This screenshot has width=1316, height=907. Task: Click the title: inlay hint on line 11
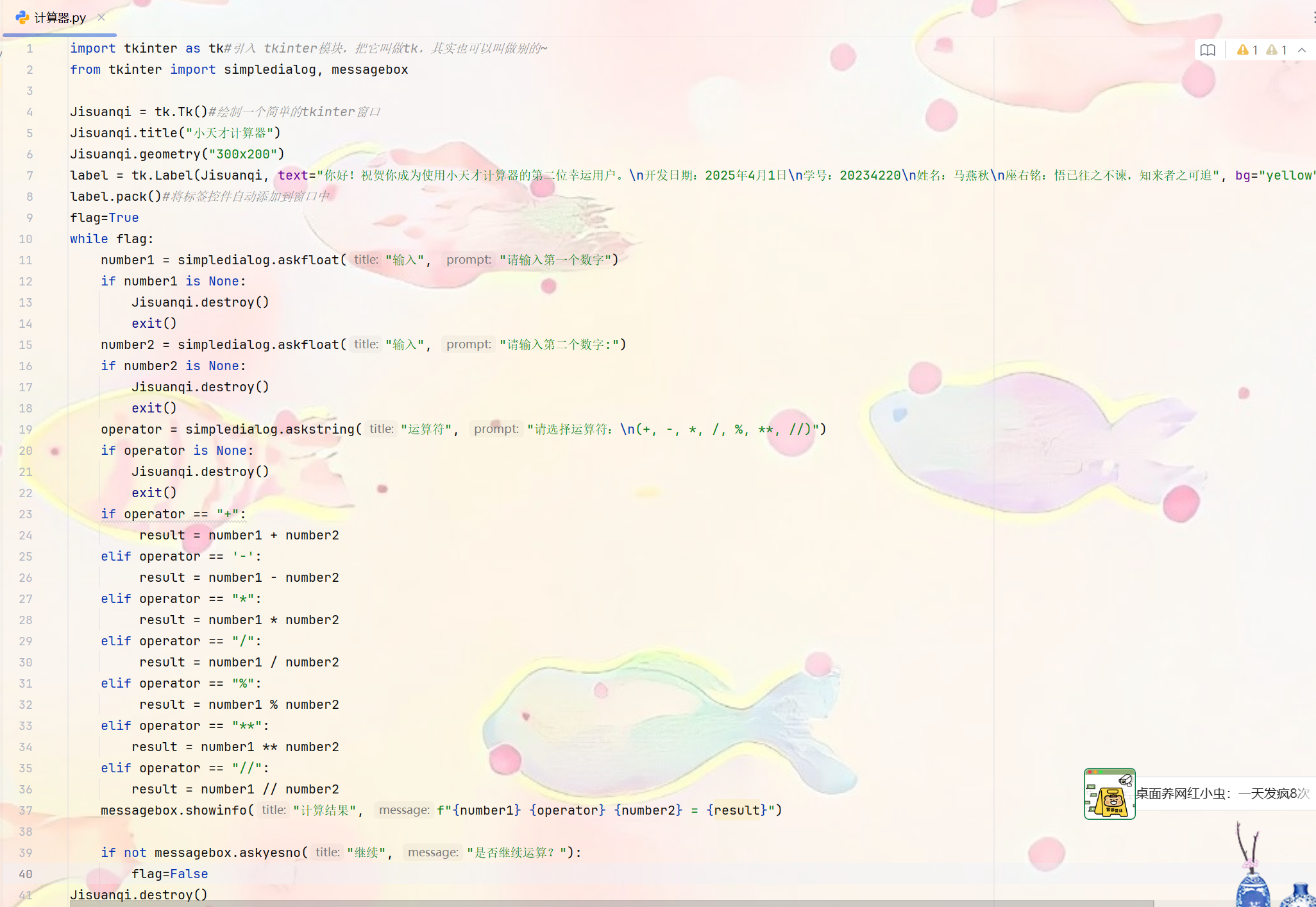point(366,260)
